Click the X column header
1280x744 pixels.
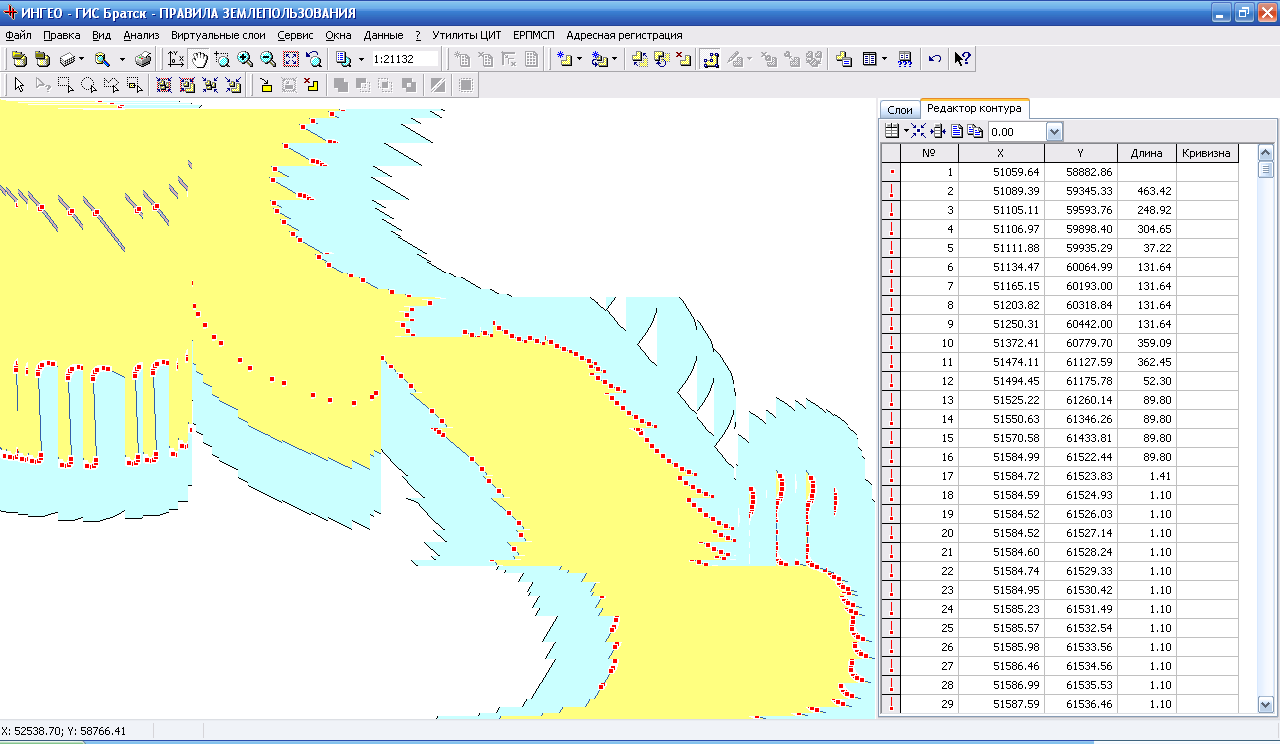coord(1001,153)
